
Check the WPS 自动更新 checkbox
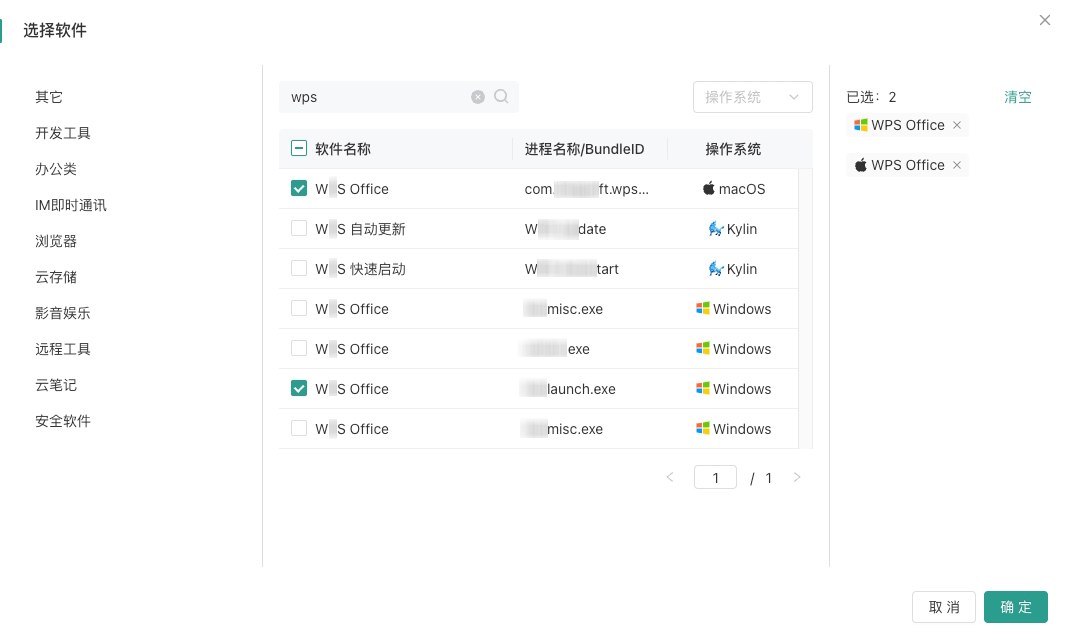[299, 228]
